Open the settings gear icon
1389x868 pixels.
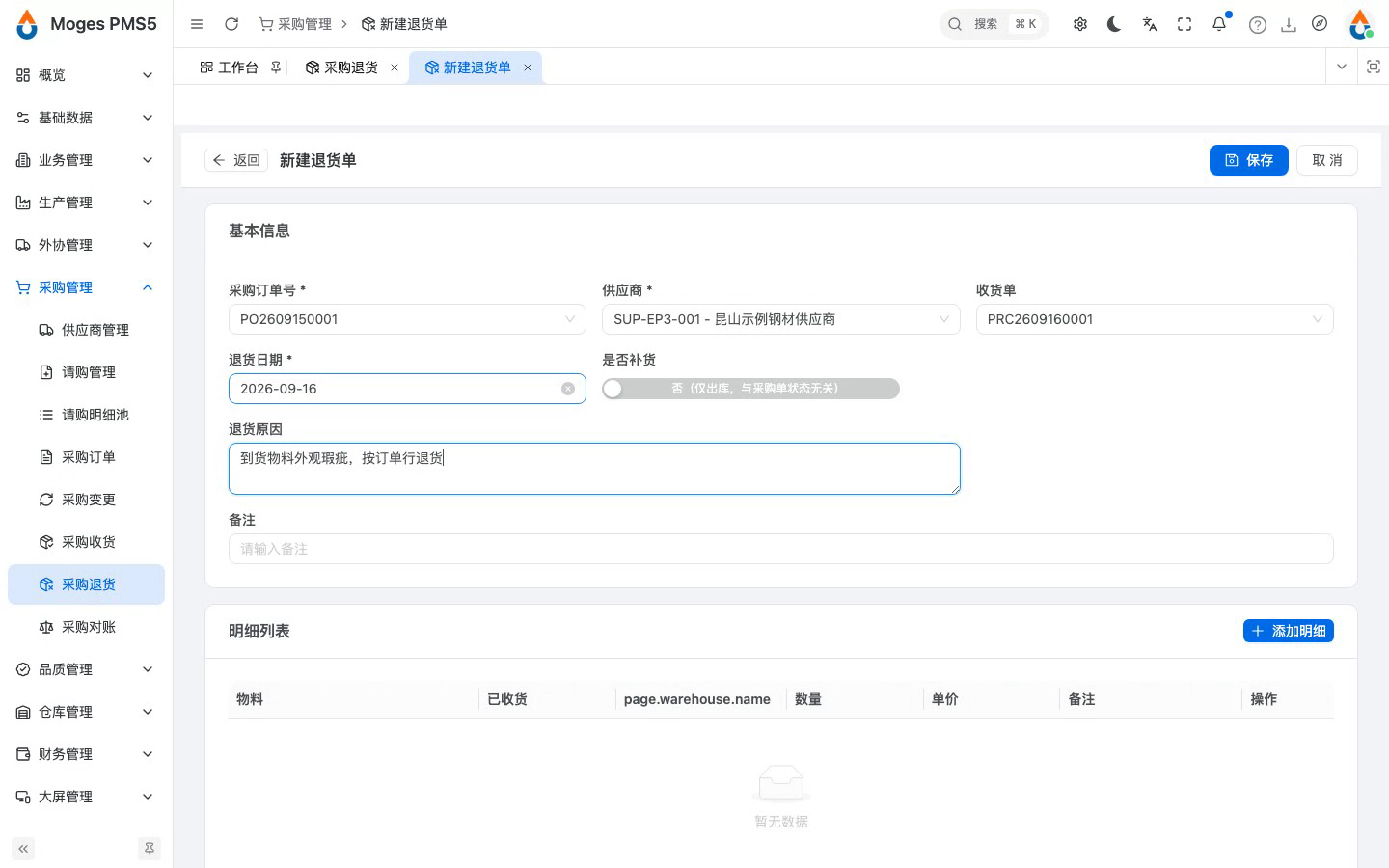1080,24
